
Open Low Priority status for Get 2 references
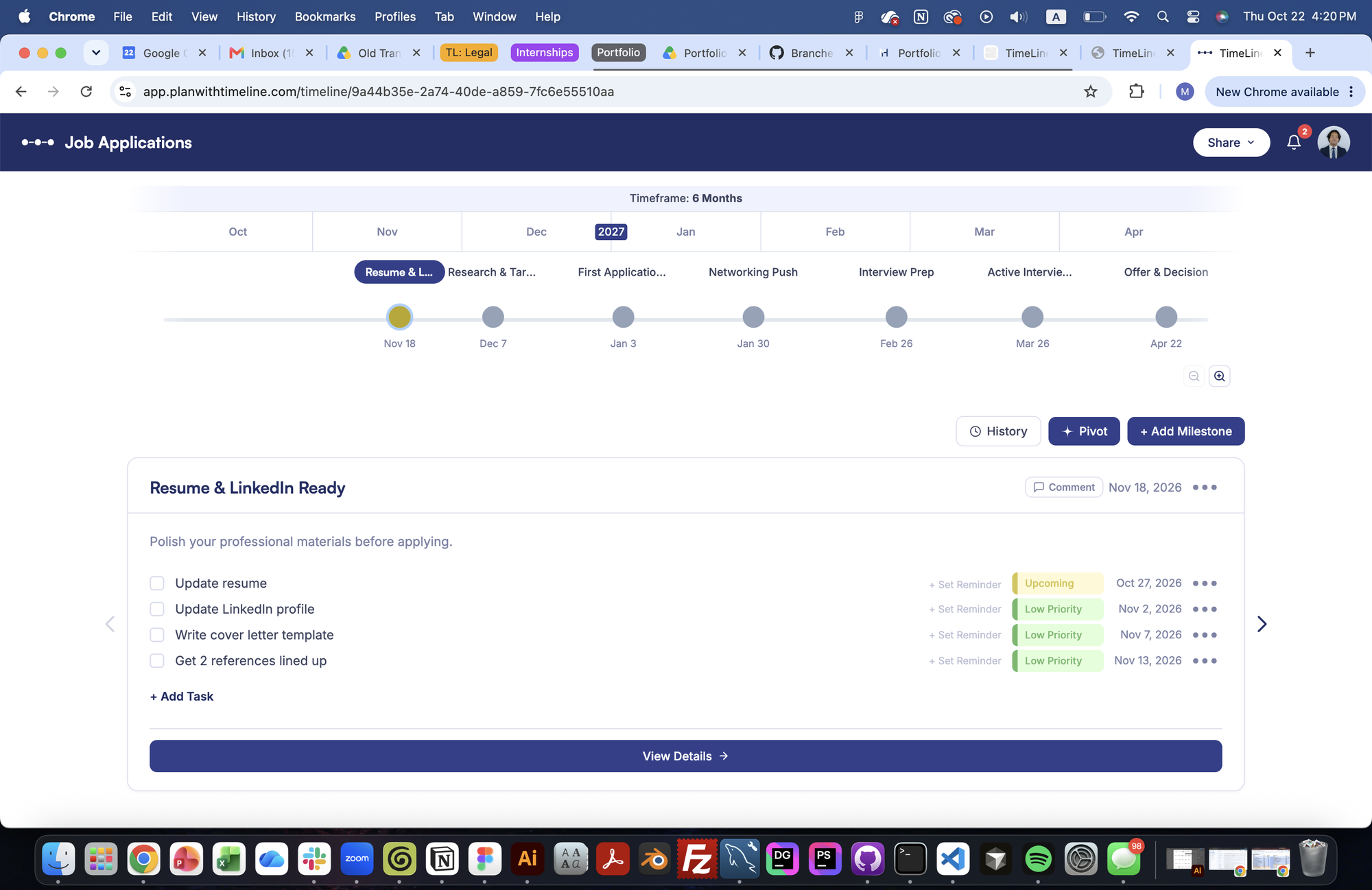pos(1058,661)
